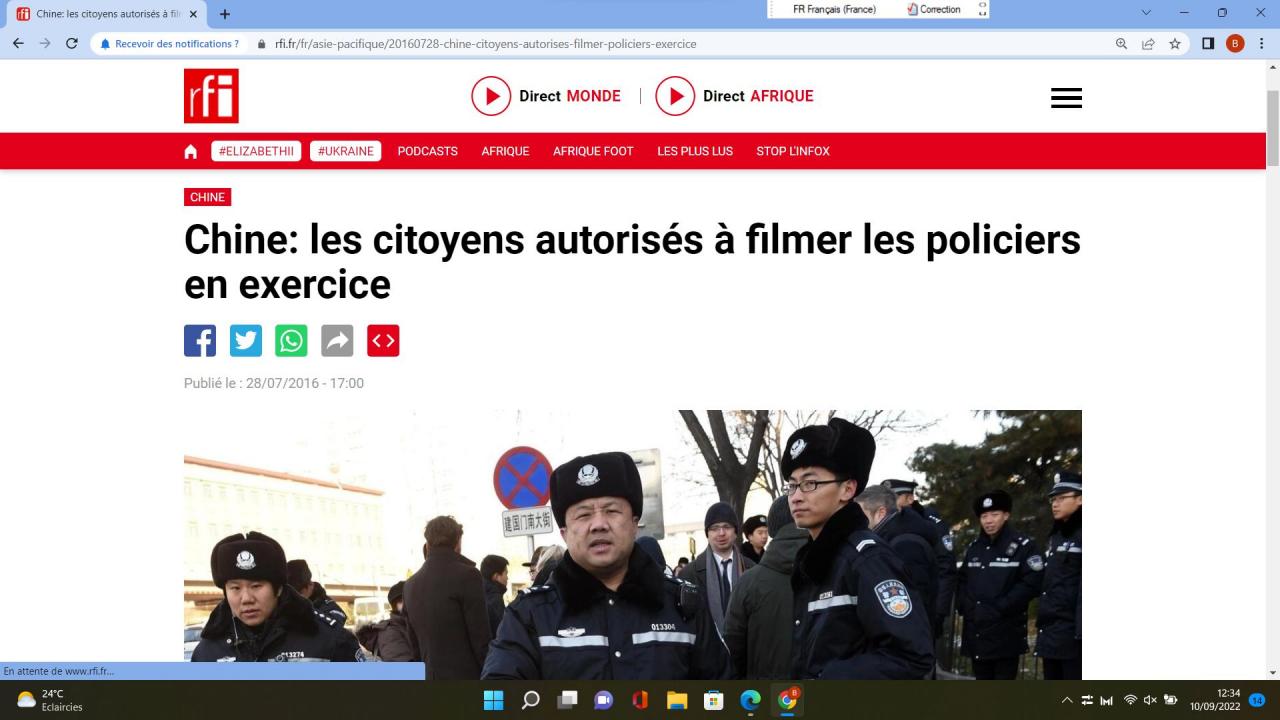
Task: Go to RFI home icon in red navbar
Action: (x=191, y=151)
